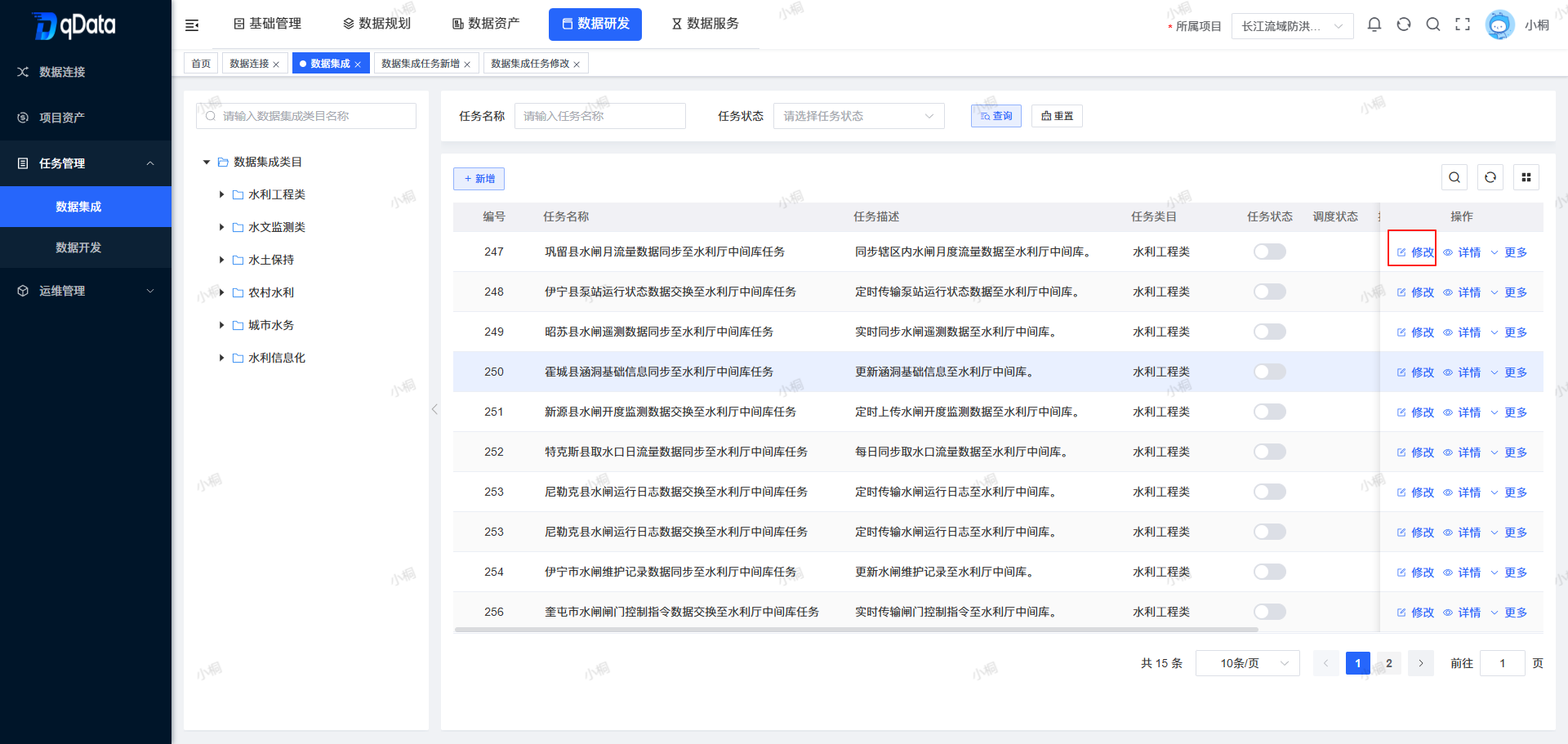Switch to 数据规划 top menu
The width and height of the screenshot is (1568, 744).
376,24
